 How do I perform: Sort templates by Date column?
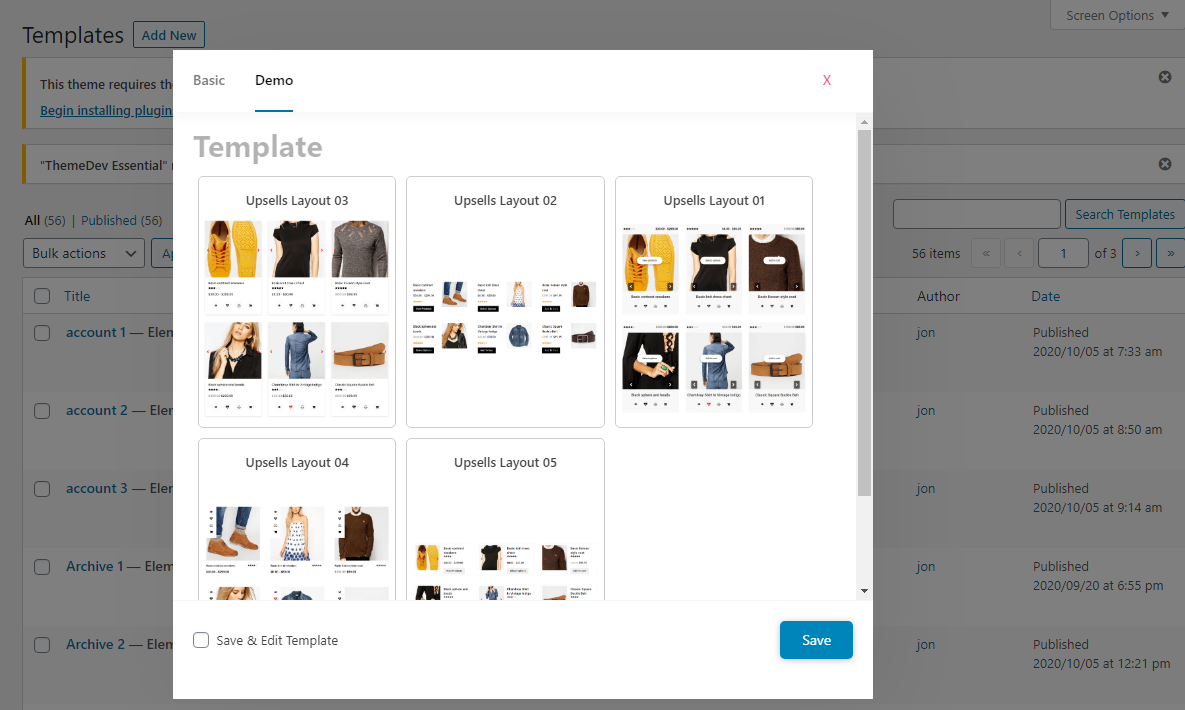1045,296
